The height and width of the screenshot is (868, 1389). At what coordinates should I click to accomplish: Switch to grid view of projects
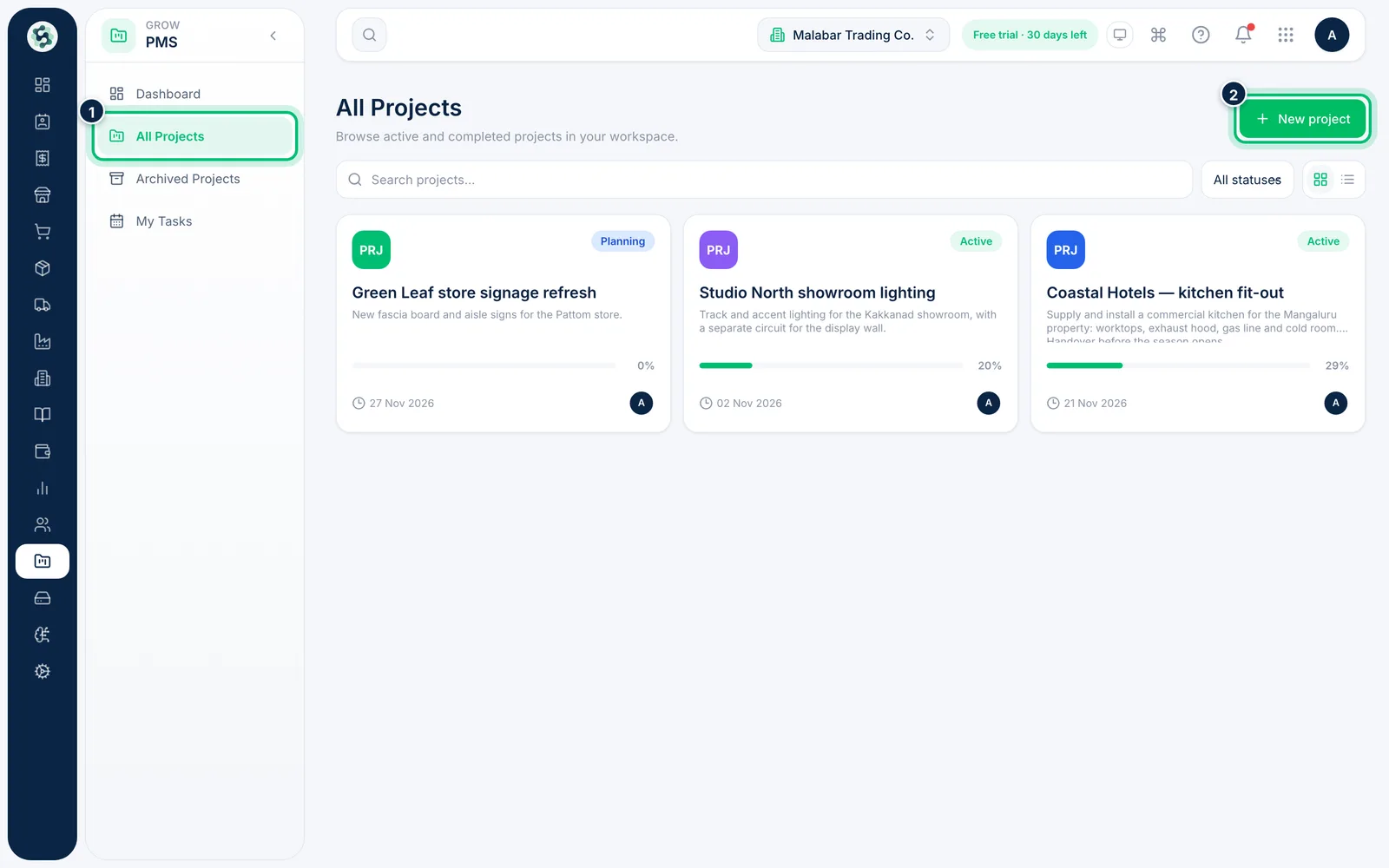point(1320,180)
